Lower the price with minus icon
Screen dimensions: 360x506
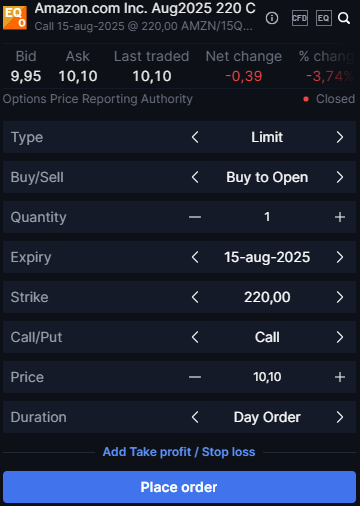[x=195, y=377]
